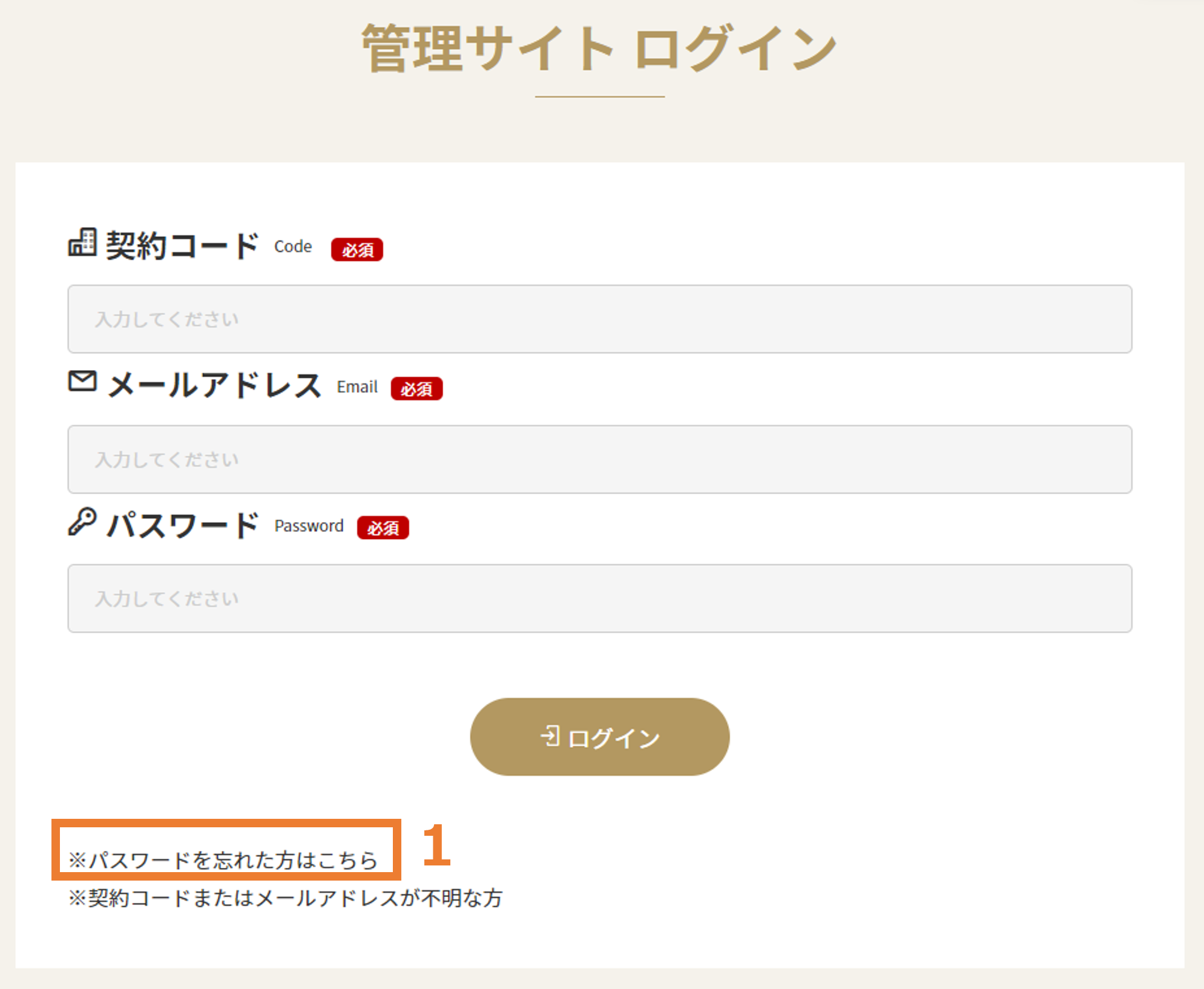Click the 必須 badge next to Email

coord(416,388)
